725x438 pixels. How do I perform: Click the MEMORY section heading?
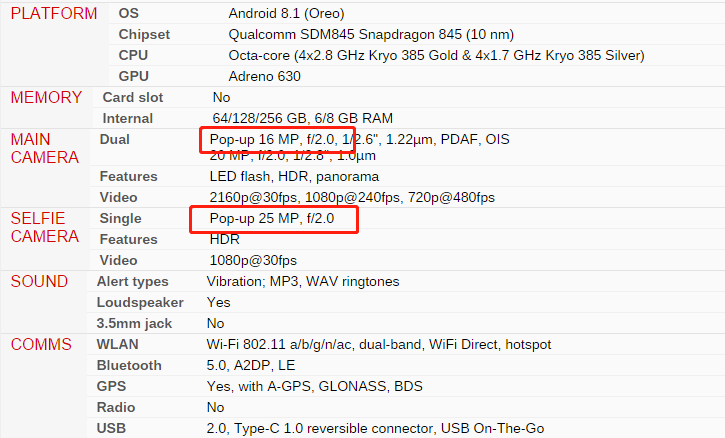46,97
